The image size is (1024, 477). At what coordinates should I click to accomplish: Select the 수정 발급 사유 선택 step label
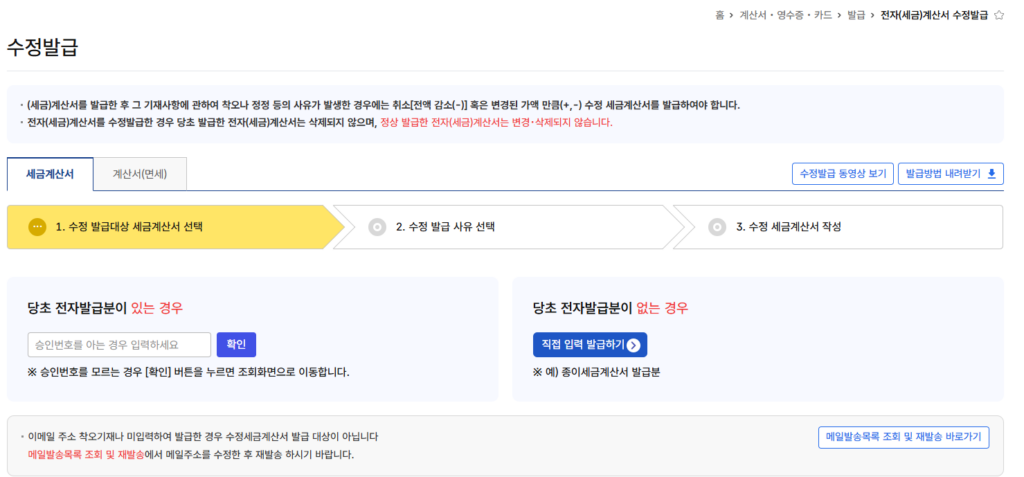445,227
